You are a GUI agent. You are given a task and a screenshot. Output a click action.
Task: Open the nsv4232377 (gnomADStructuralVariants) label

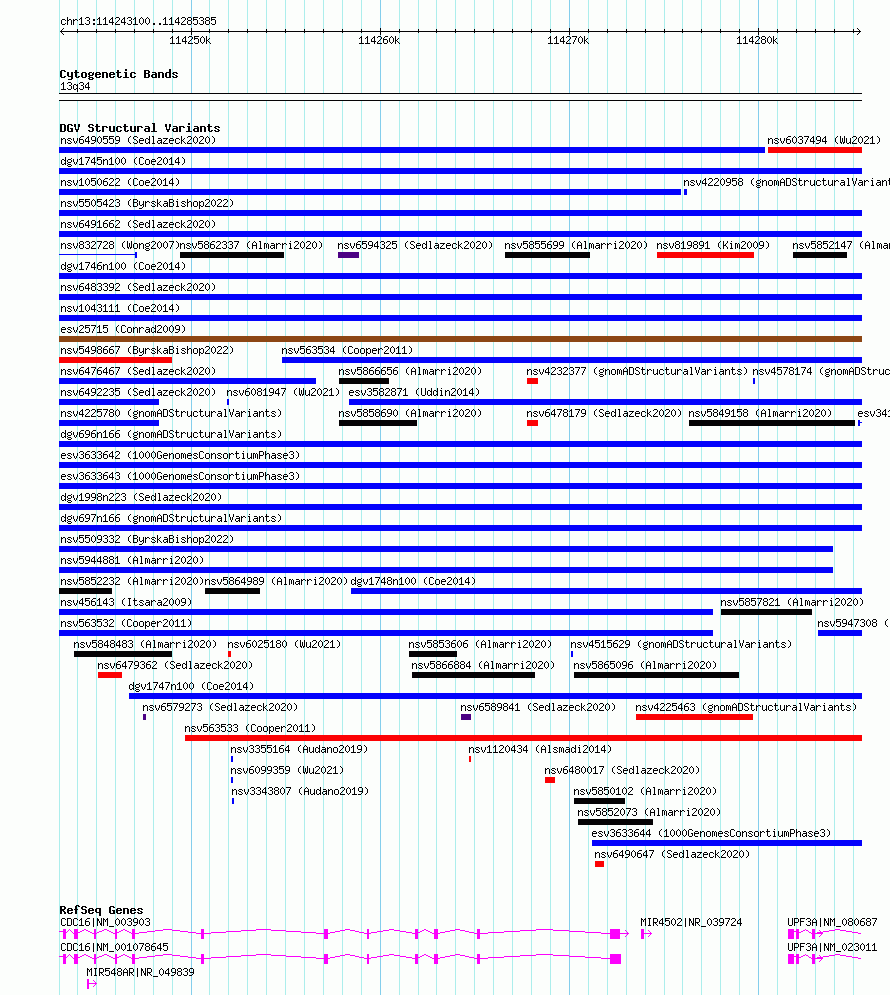click(637, 371)
